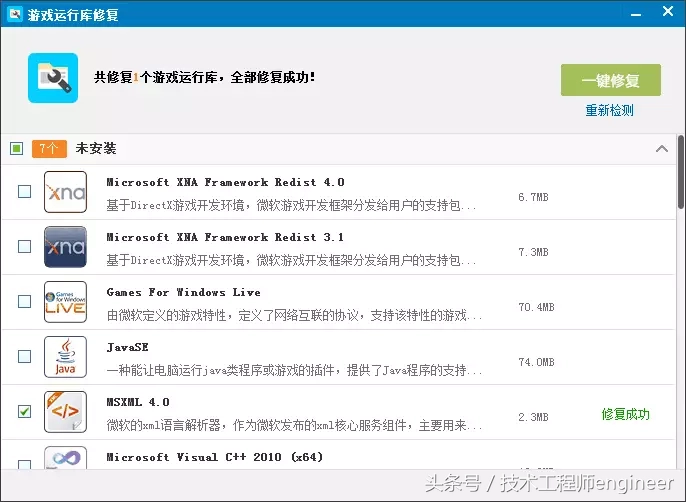Uncheck the MSXML 4.0 checkbox
The height and width of the screenshot is (502, 686).
coord(24,411)
